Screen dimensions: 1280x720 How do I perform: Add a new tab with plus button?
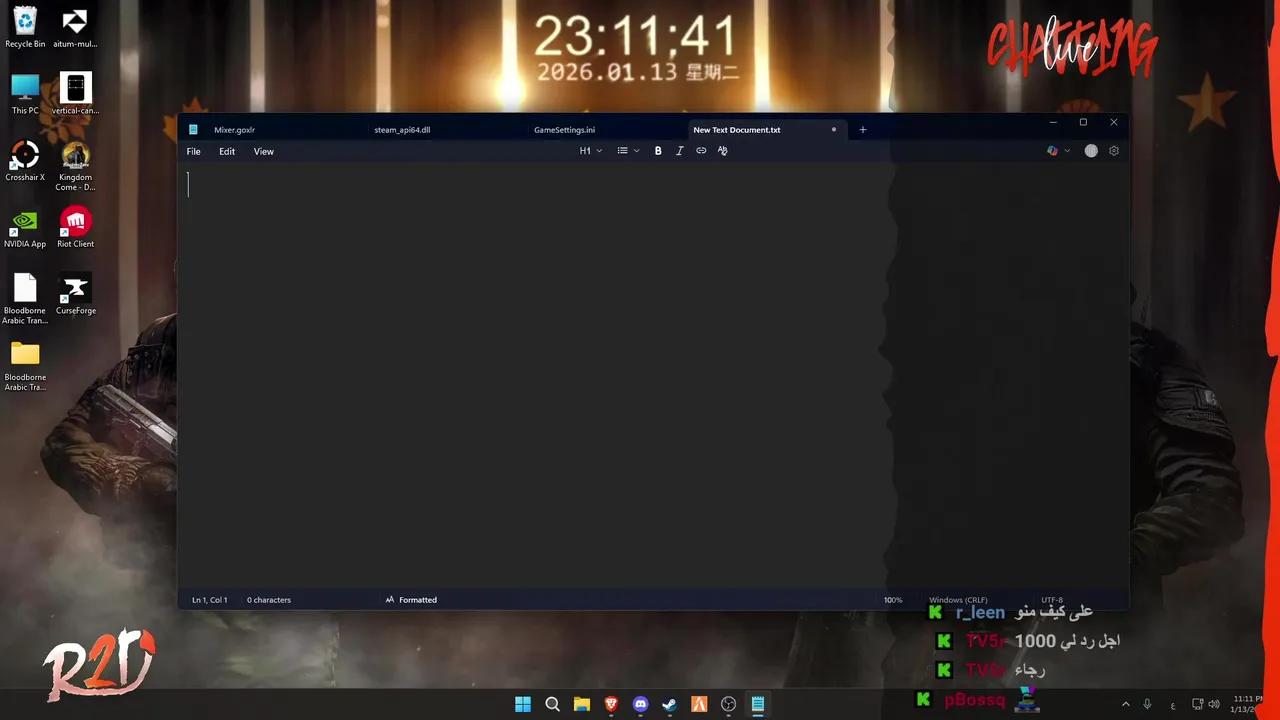point(863,129)
